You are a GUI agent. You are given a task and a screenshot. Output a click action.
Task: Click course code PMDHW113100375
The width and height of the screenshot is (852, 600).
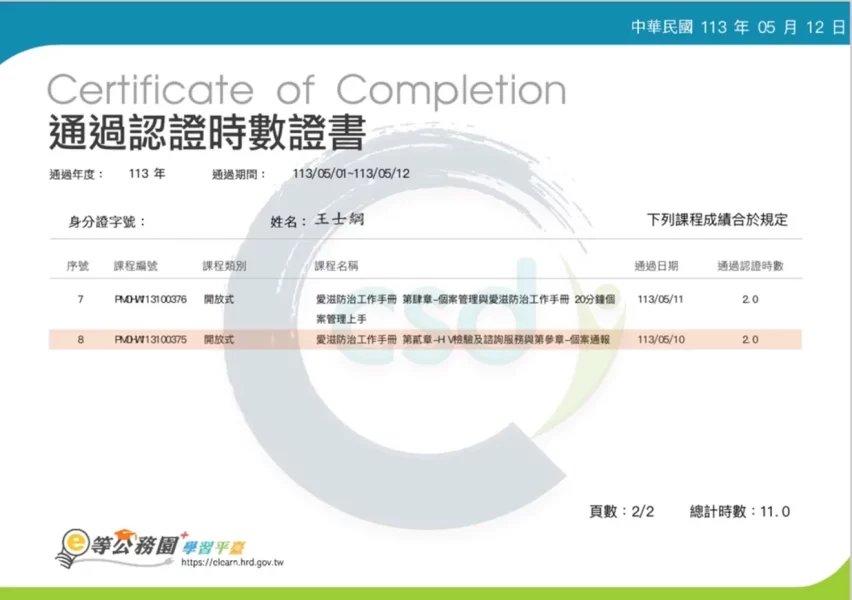coord(150,340)
